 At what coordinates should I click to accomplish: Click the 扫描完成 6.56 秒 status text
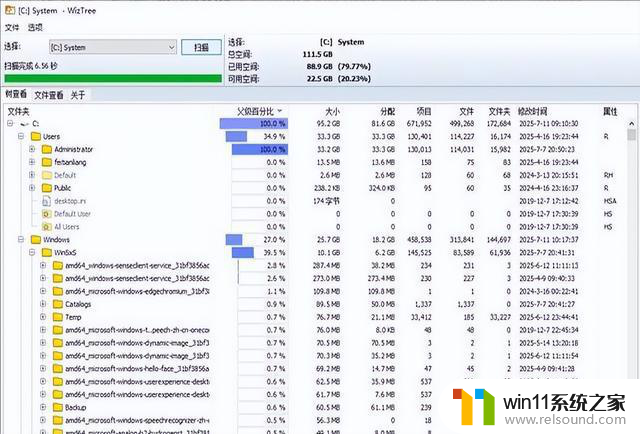coord(31,66)
